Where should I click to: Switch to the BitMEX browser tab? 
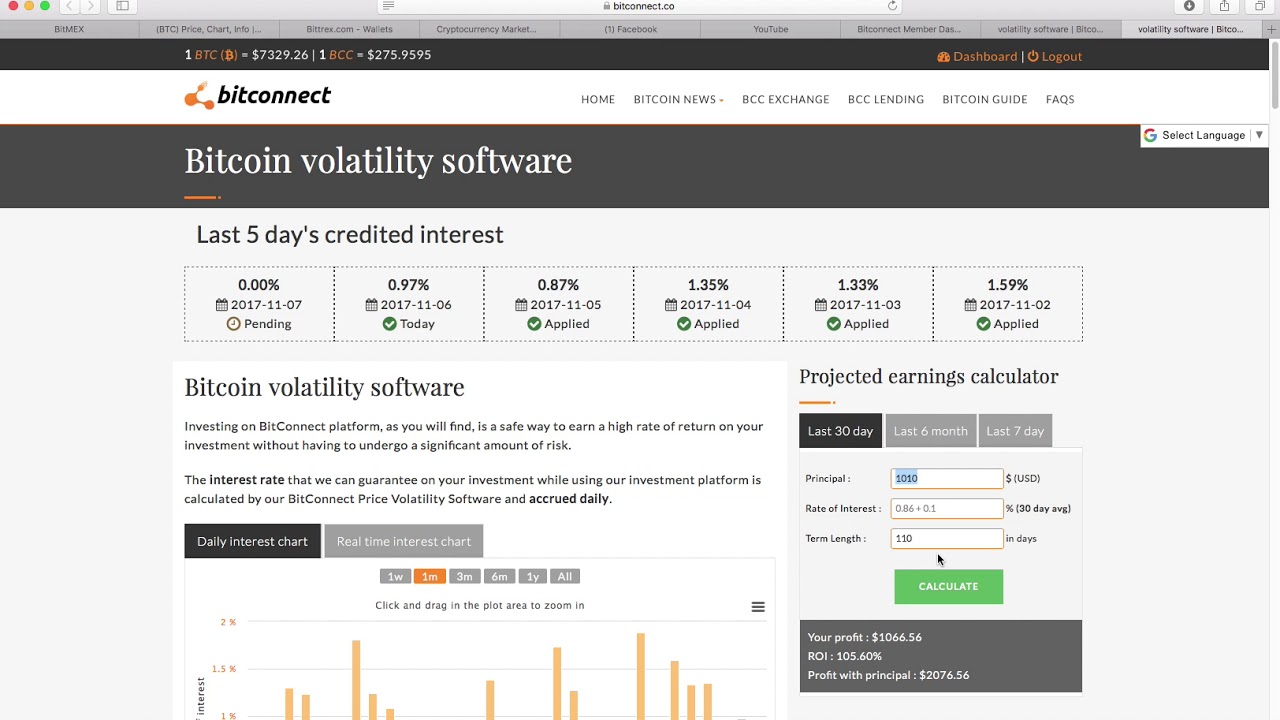point(69,29)
